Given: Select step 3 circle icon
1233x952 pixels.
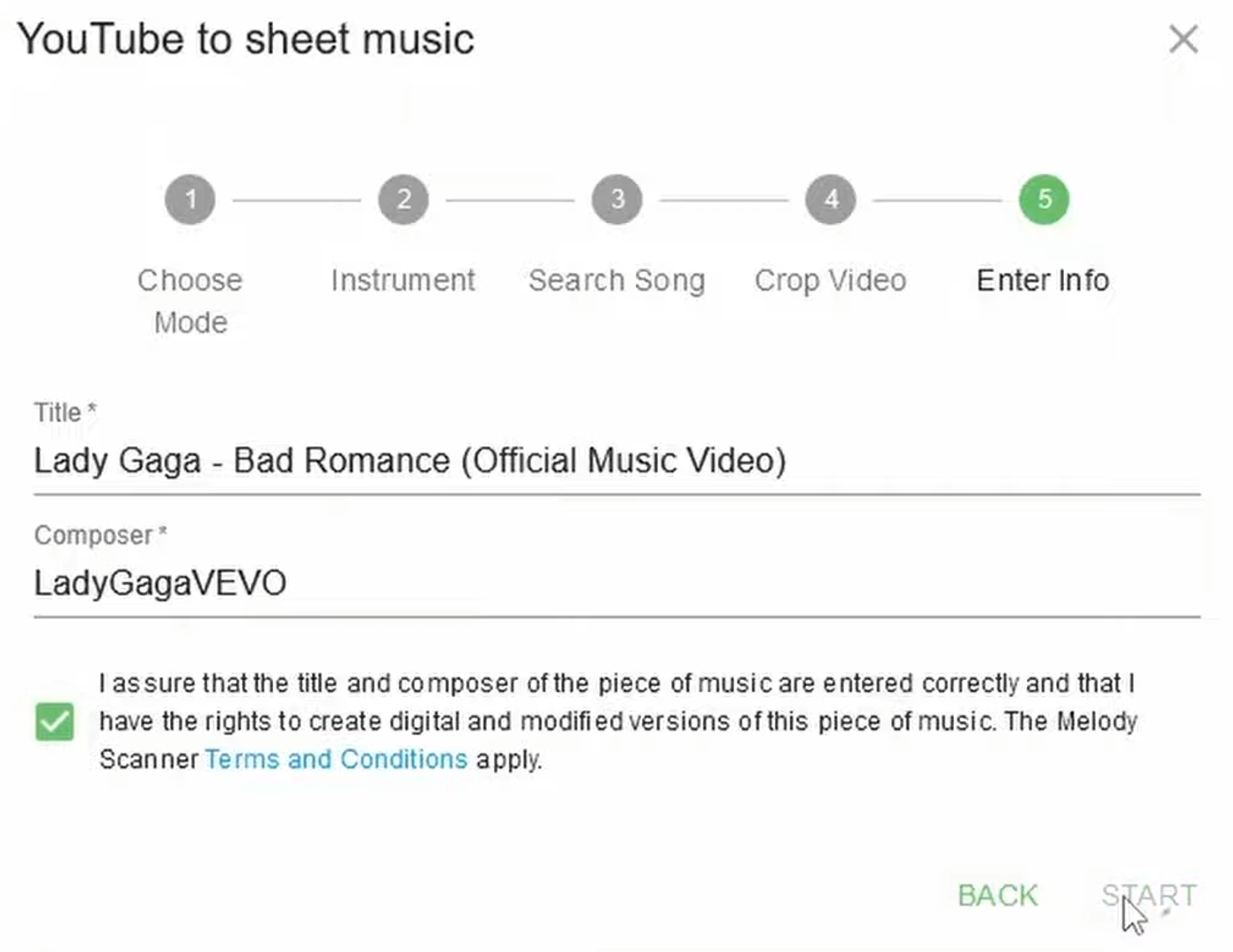Looking at the screenshot, I should [x=617, y=200].
